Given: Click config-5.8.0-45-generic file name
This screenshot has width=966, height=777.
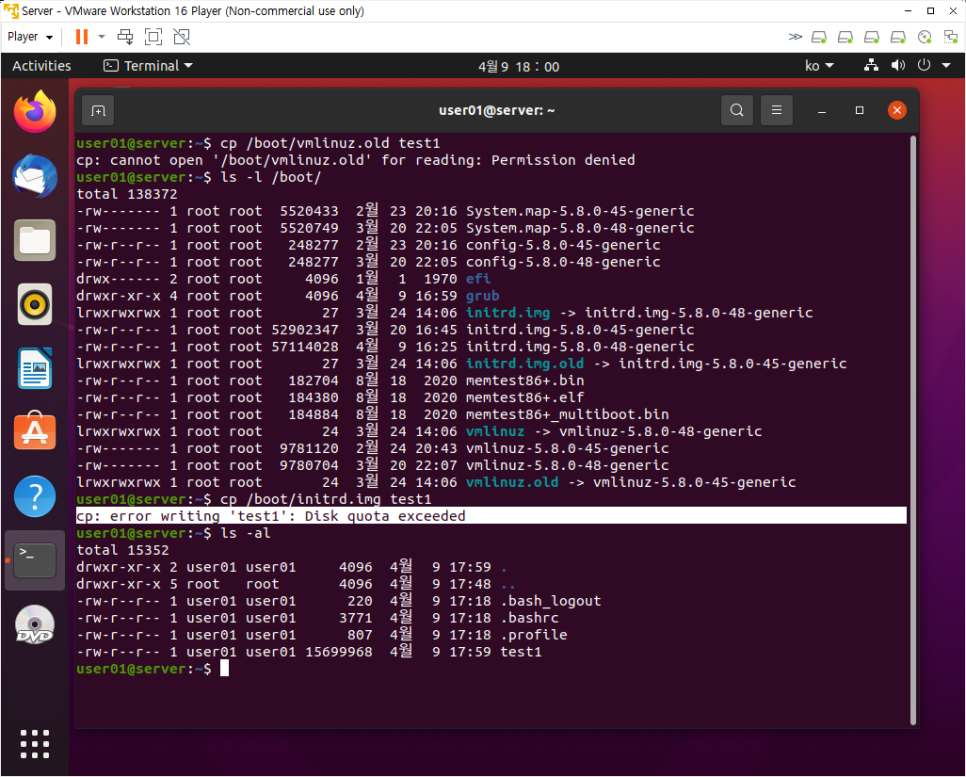Looking at the screenshot, I should (x=562, y=245).
